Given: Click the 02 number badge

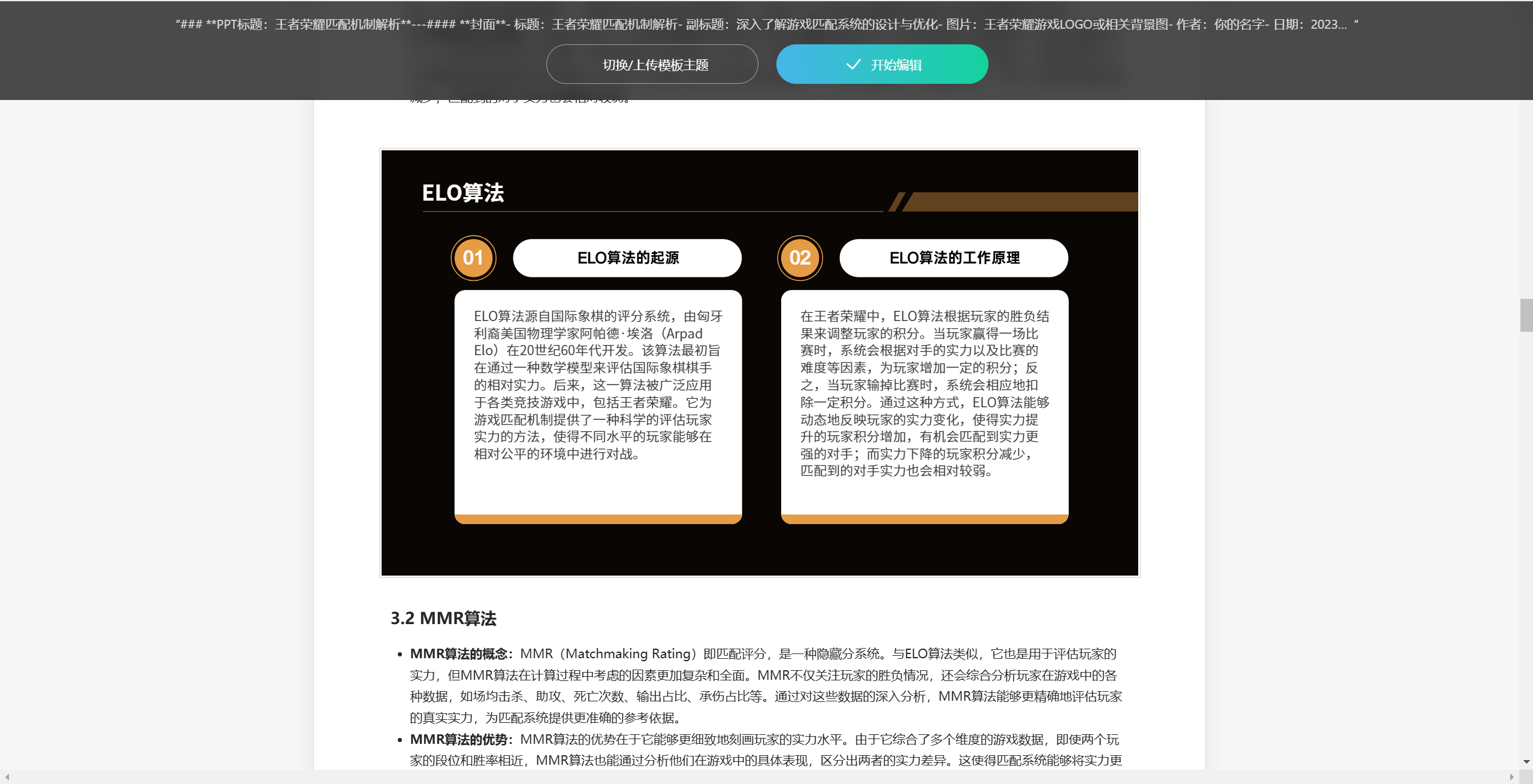Looking at the screenshot, I should 800,258.
